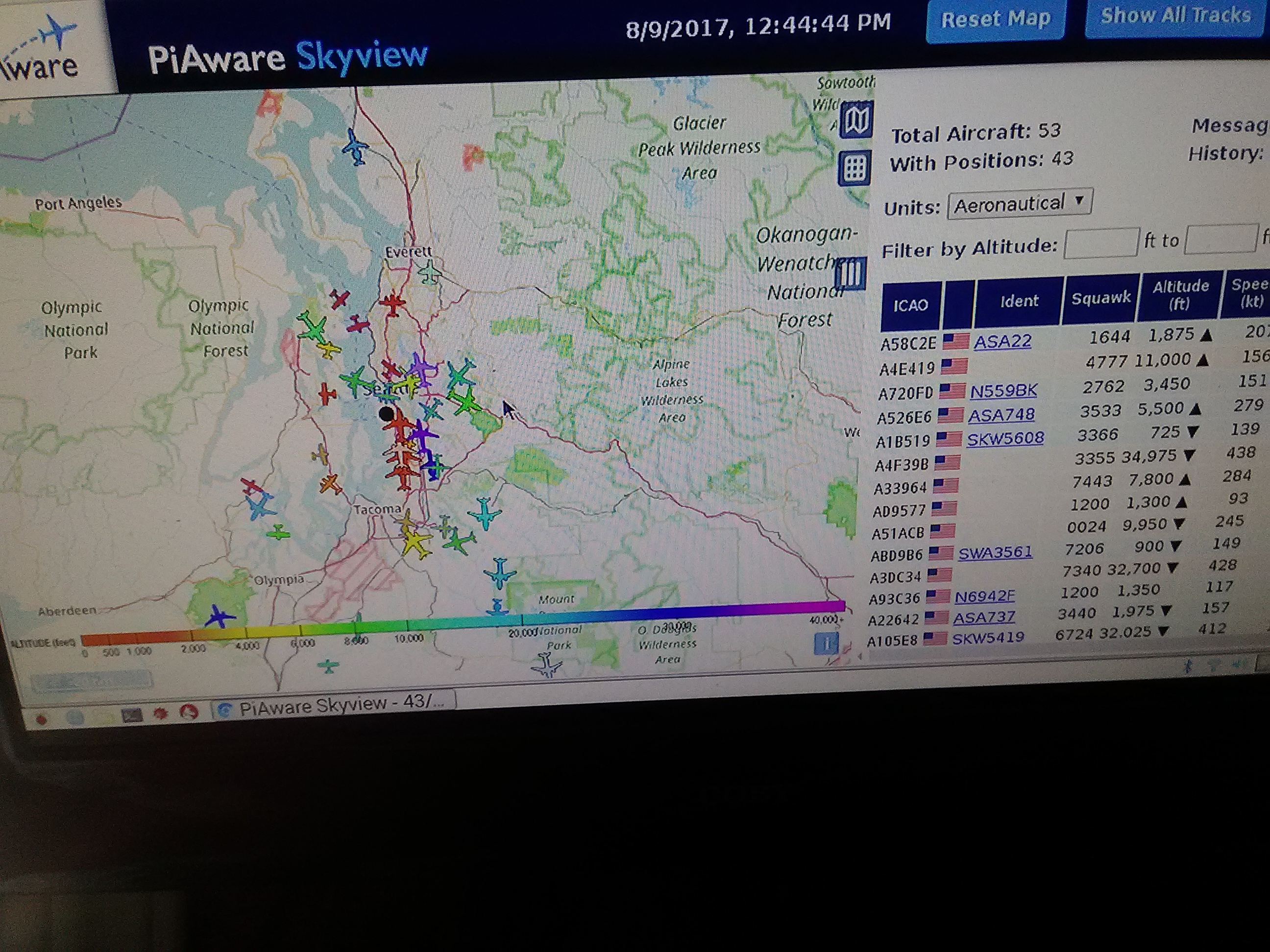Select teal aircraft below the altitude scale

pos(328,666)
